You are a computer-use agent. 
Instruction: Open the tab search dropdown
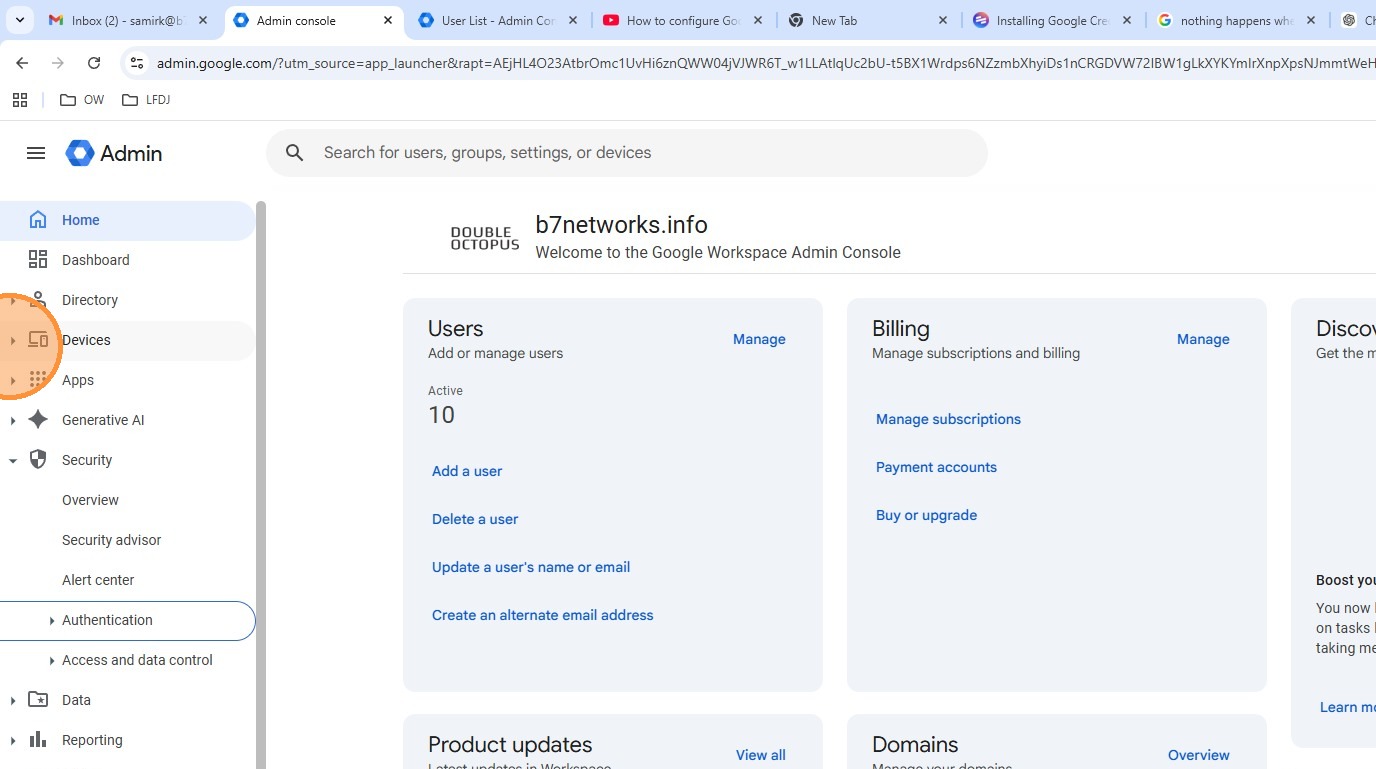[20, 20]
